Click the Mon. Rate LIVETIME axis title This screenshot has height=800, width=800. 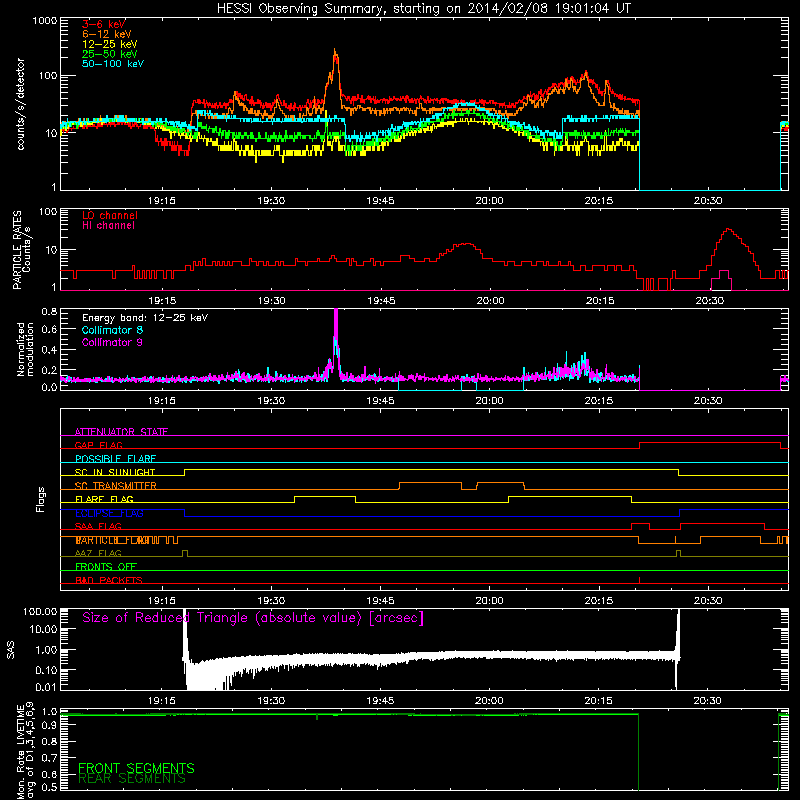coord(25,750)
